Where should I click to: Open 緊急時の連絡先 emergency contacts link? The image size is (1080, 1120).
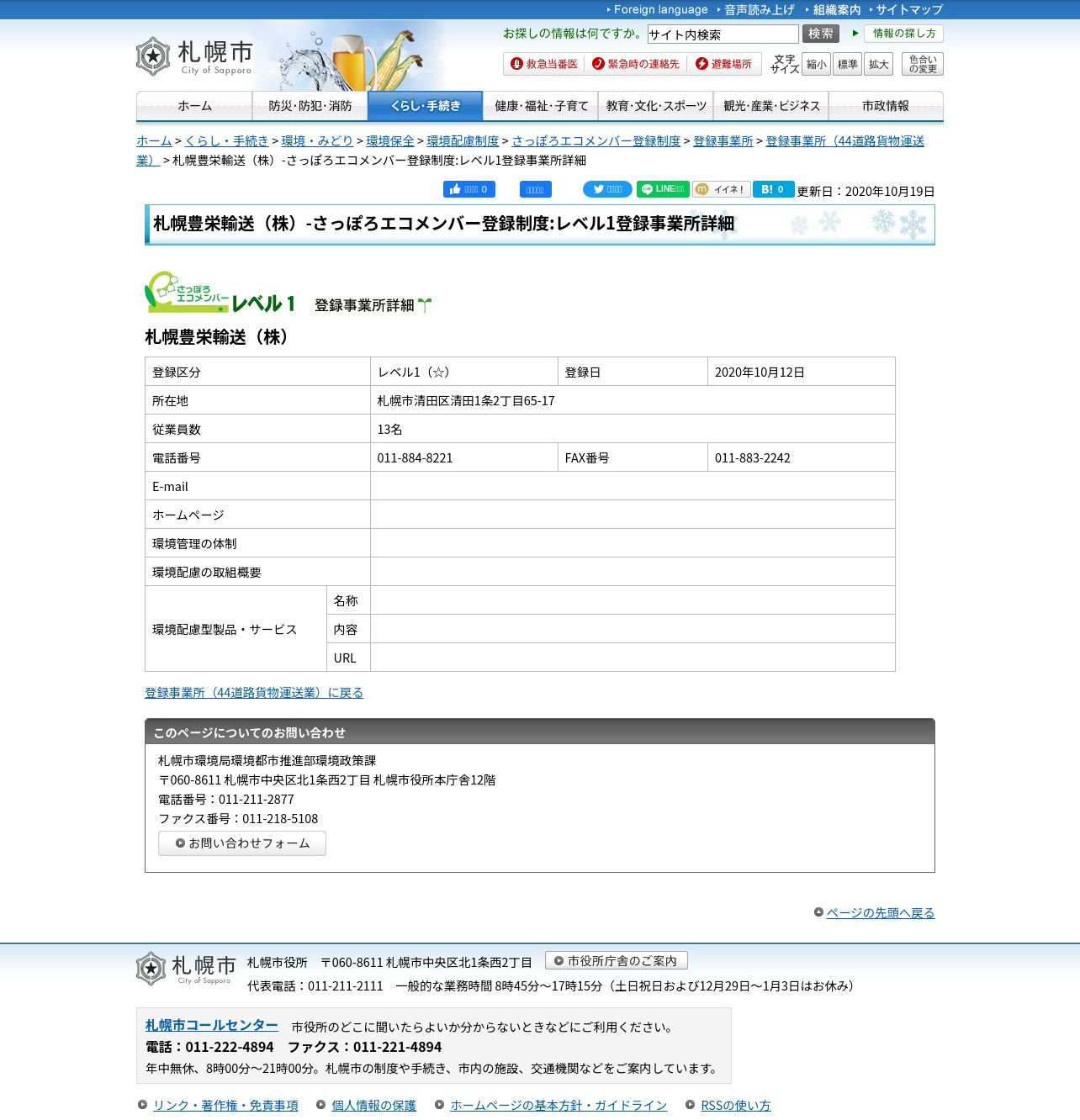(636, 64)
